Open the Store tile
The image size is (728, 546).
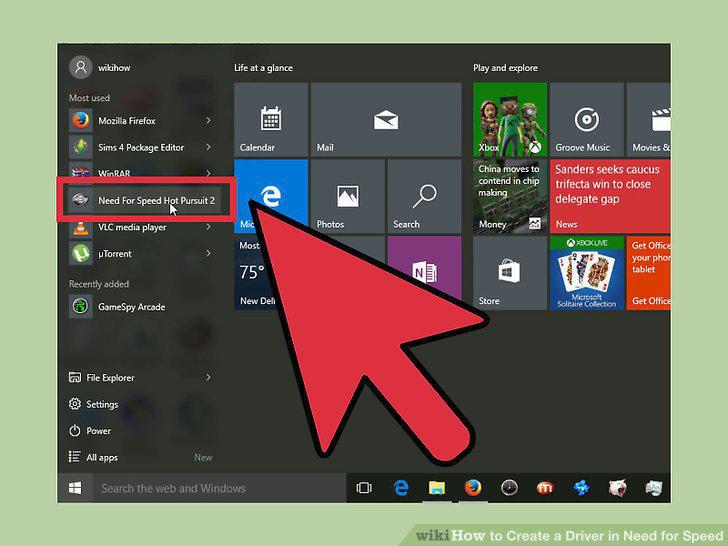510,273
